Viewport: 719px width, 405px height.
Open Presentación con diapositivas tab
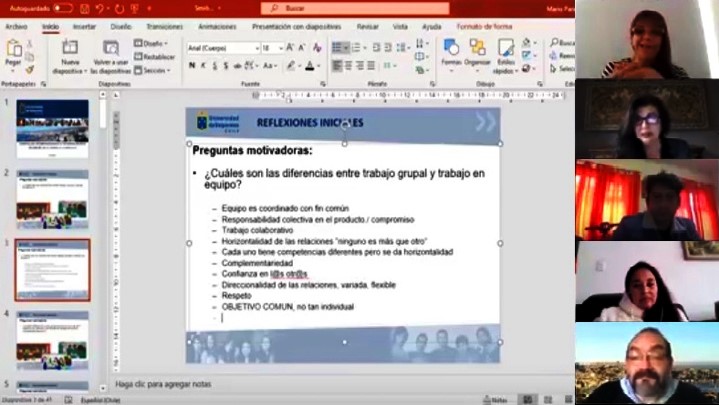[296, 27]
